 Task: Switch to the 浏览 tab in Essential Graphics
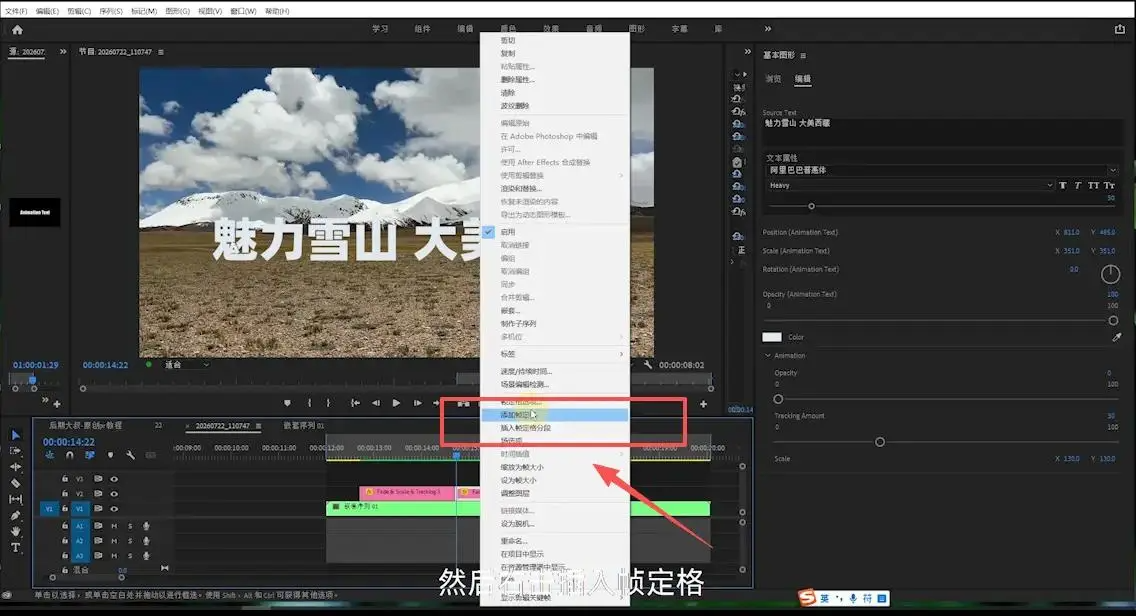(773, 78)
